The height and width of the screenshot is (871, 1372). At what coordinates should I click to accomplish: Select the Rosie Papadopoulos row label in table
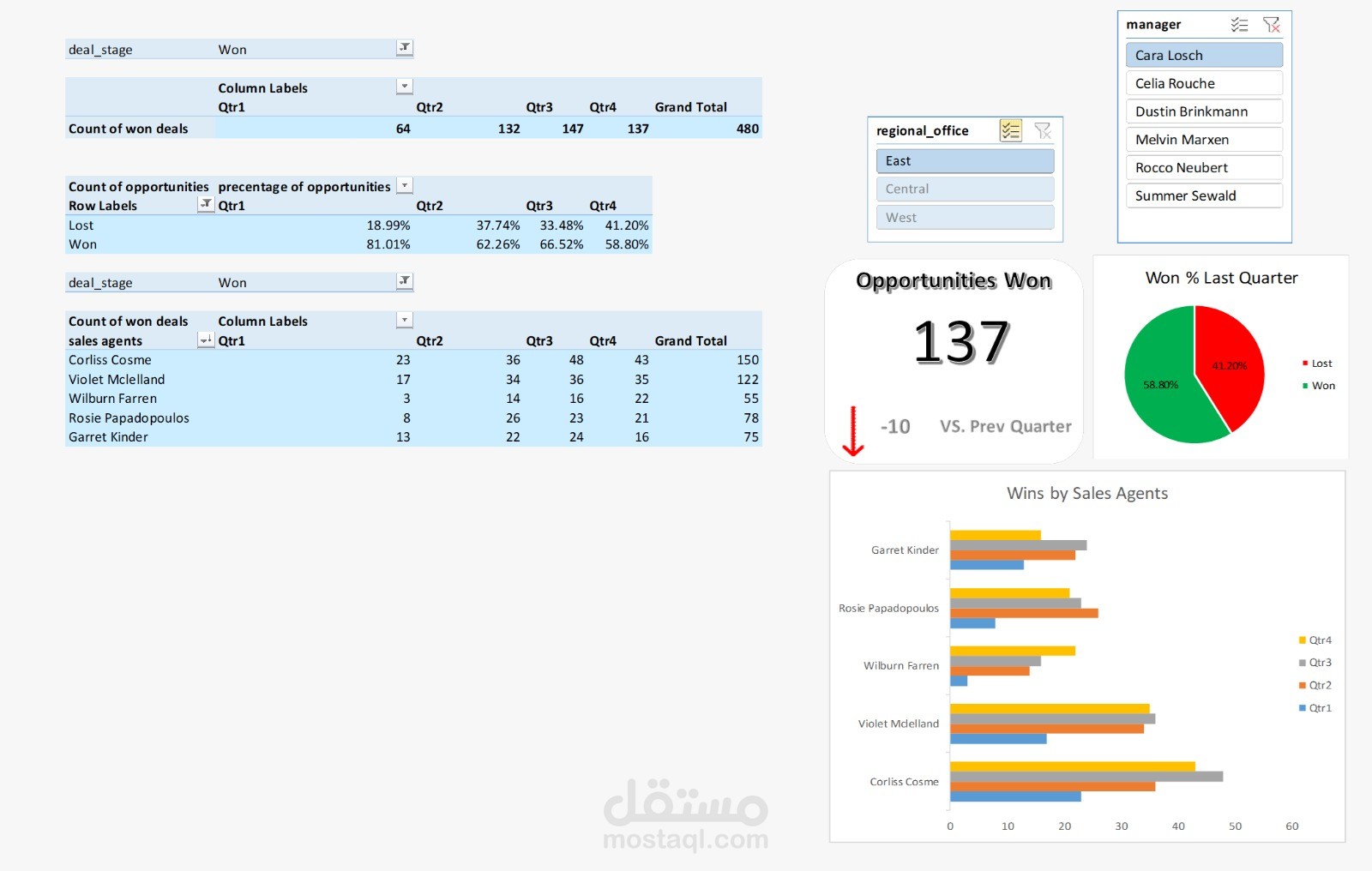click(129, 418)
